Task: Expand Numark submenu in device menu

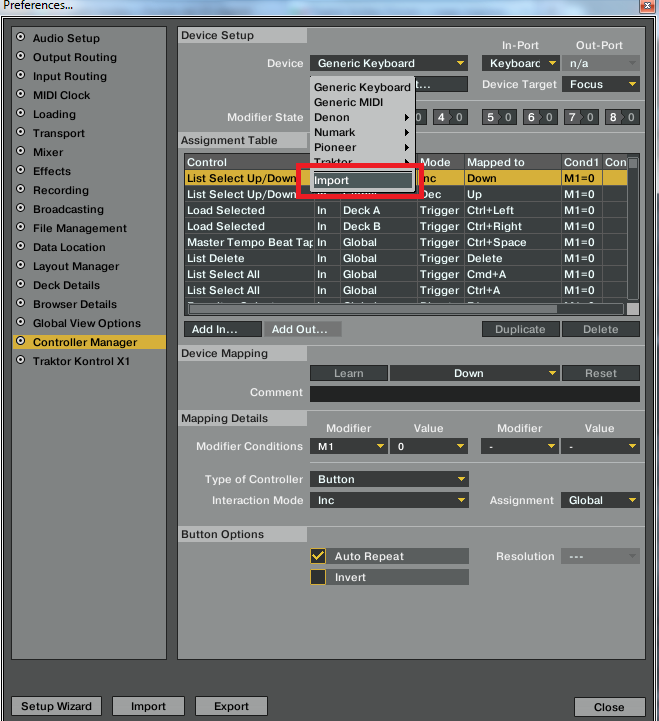Action: [362, 132]
